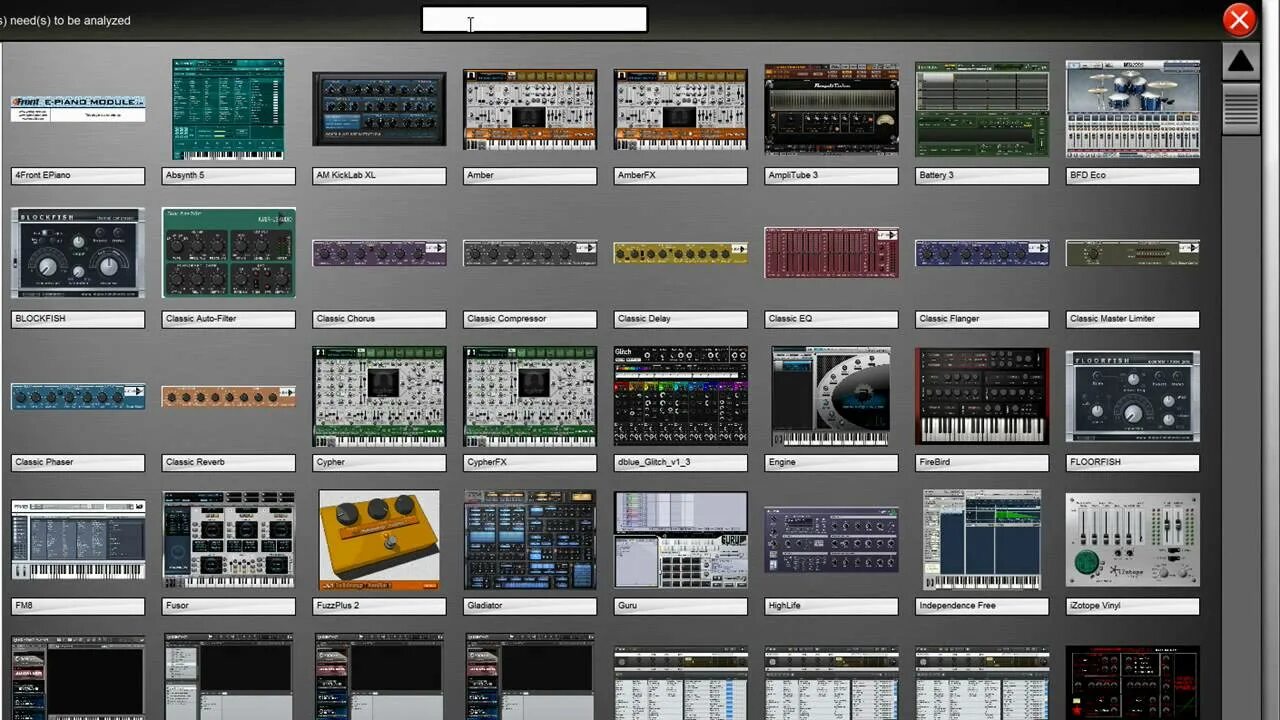Choose the orange Classic Reverb rack image
Image resolution: width=1280 pixels, height=720 pixels.
(228, 396)
